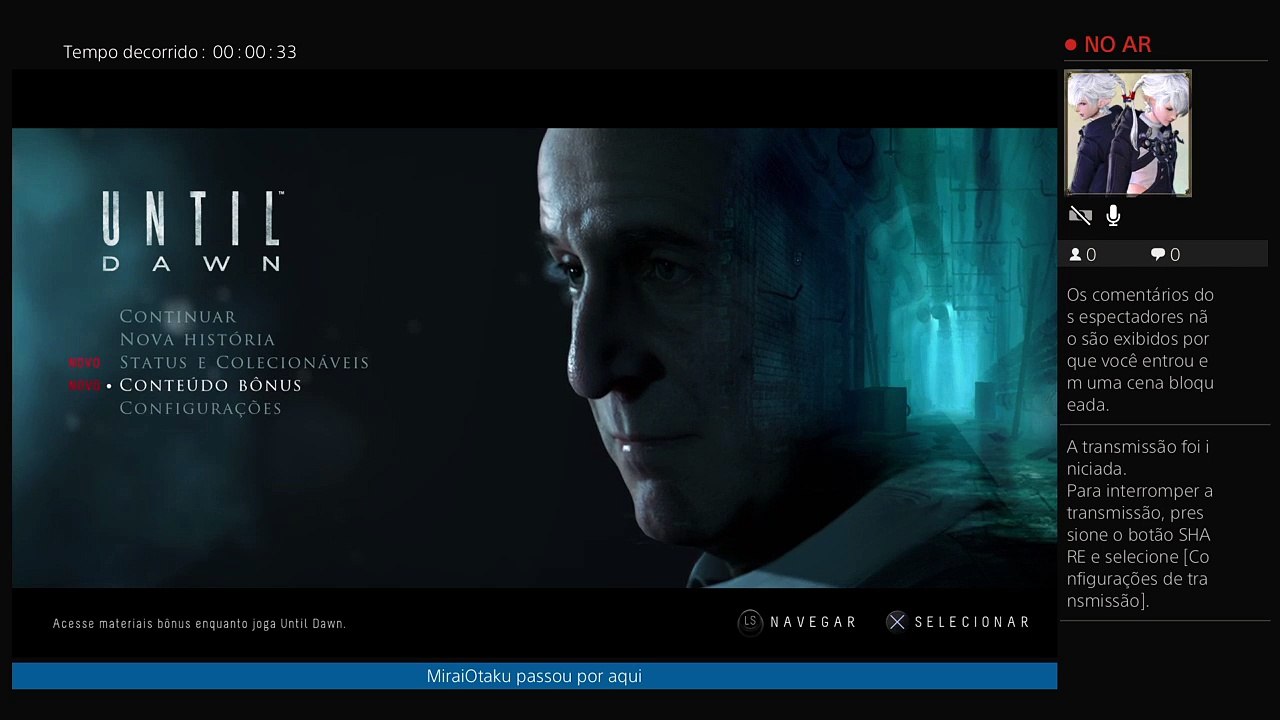
Task: Click the LS navegar stick icon
Action: pyautogui.click(x=750, y=622)
